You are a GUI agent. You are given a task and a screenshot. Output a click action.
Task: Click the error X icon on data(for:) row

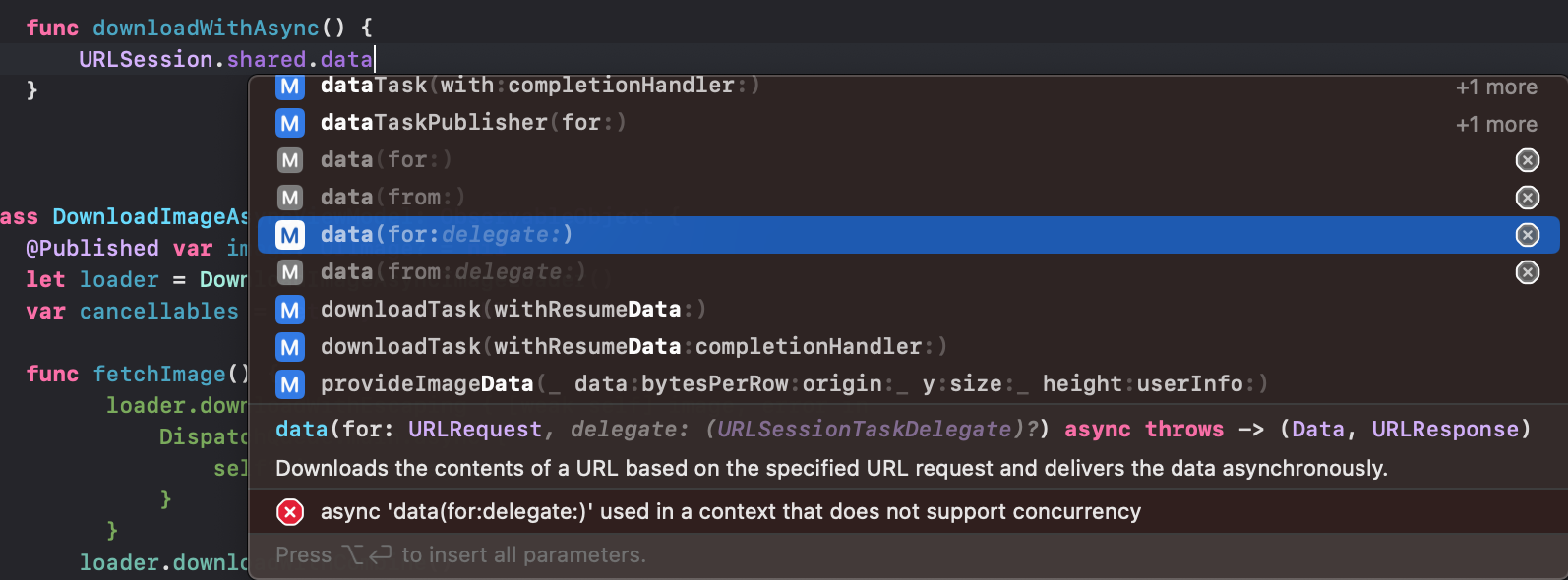[x=1527, y=160]
